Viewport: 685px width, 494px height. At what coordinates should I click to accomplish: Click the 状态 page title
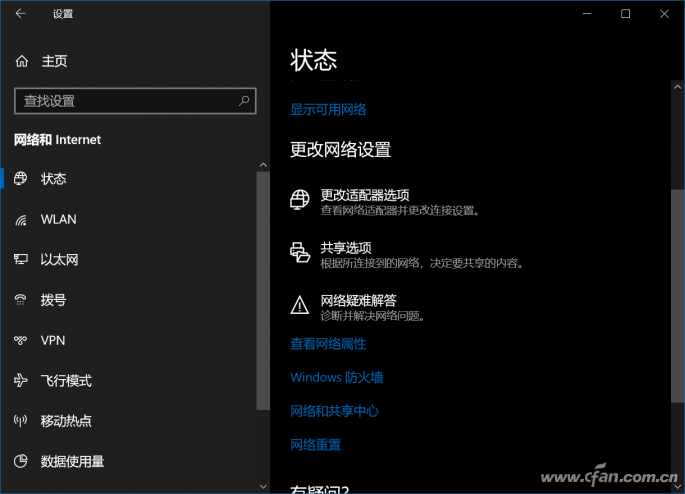click(x=314, y=60)
